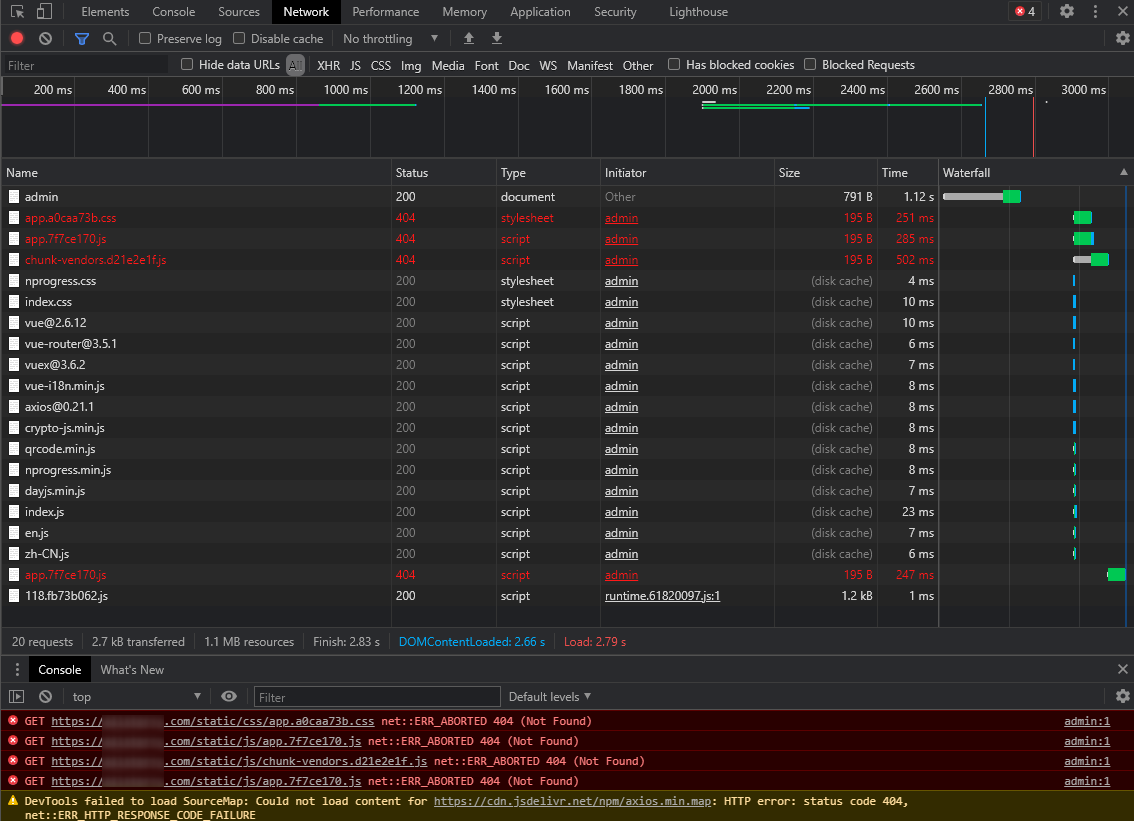Export the network log as HAR

(x=496, y=38)
